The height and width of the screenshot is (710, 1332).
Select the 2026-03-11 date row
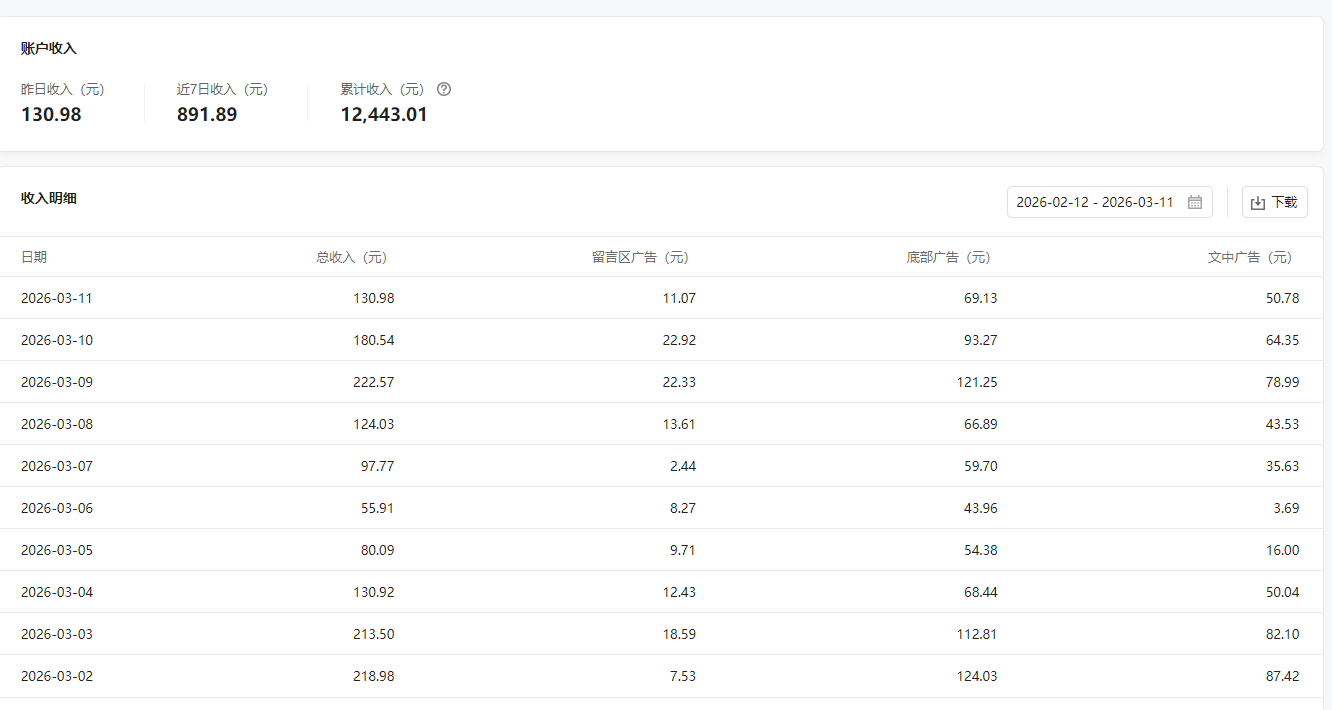[x=57, y=298]
